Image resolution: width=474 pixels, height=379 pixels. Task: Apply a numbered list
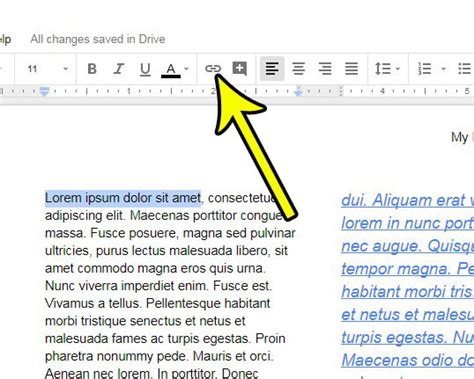[x=425, y=69]
